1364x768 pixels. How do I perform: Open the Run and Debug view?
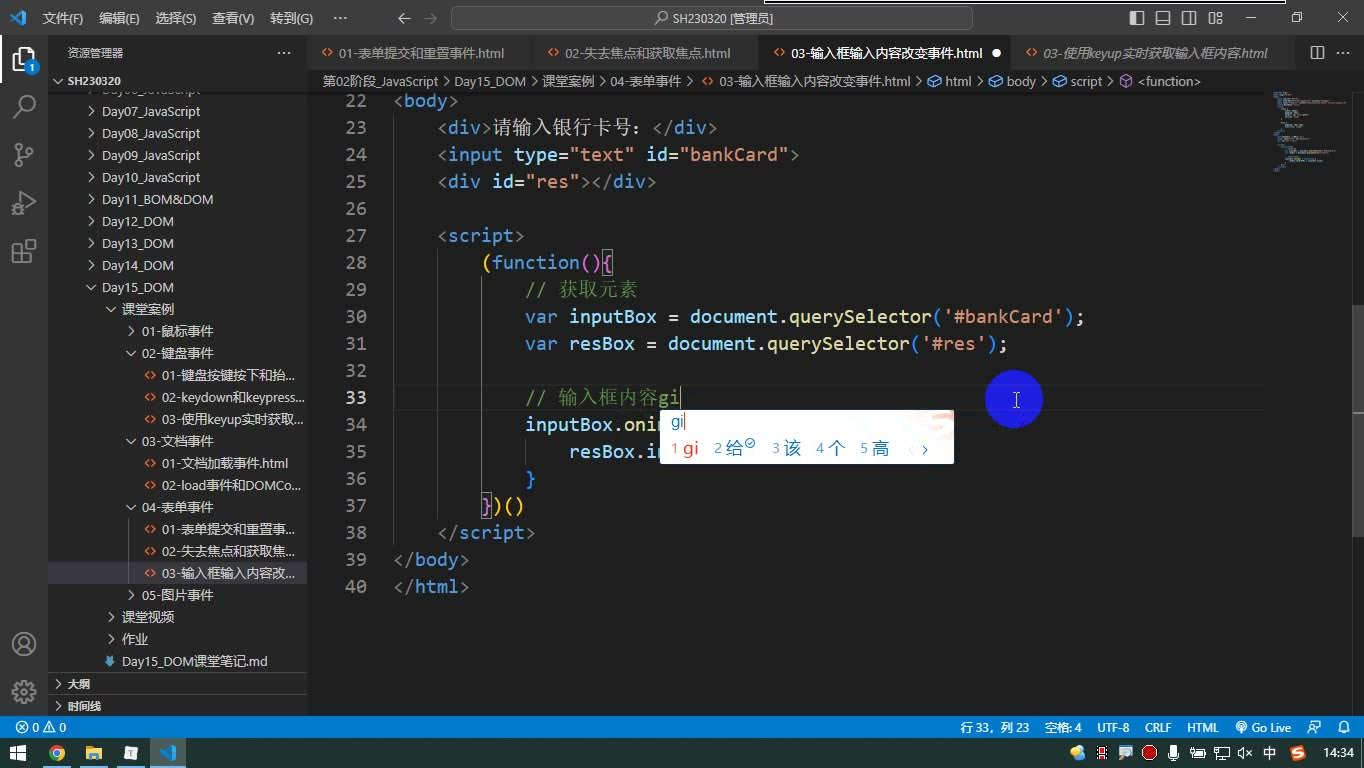point(24,202)
